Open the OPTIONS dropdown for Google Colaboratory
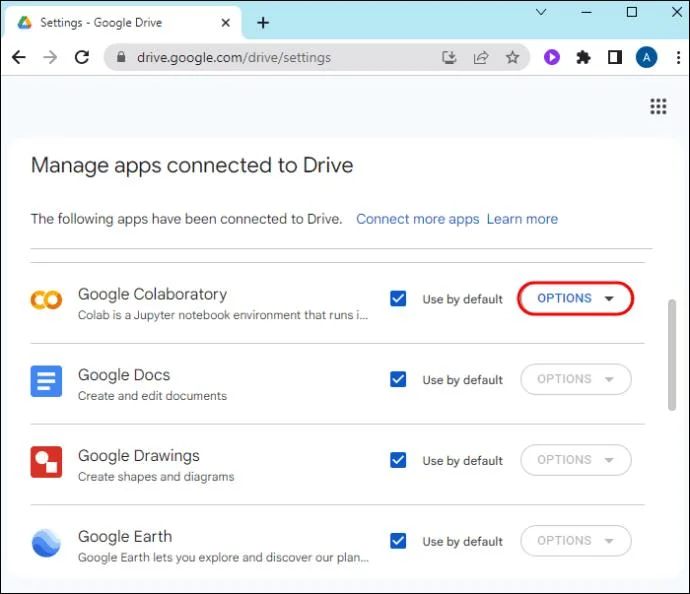 [576, 298]
